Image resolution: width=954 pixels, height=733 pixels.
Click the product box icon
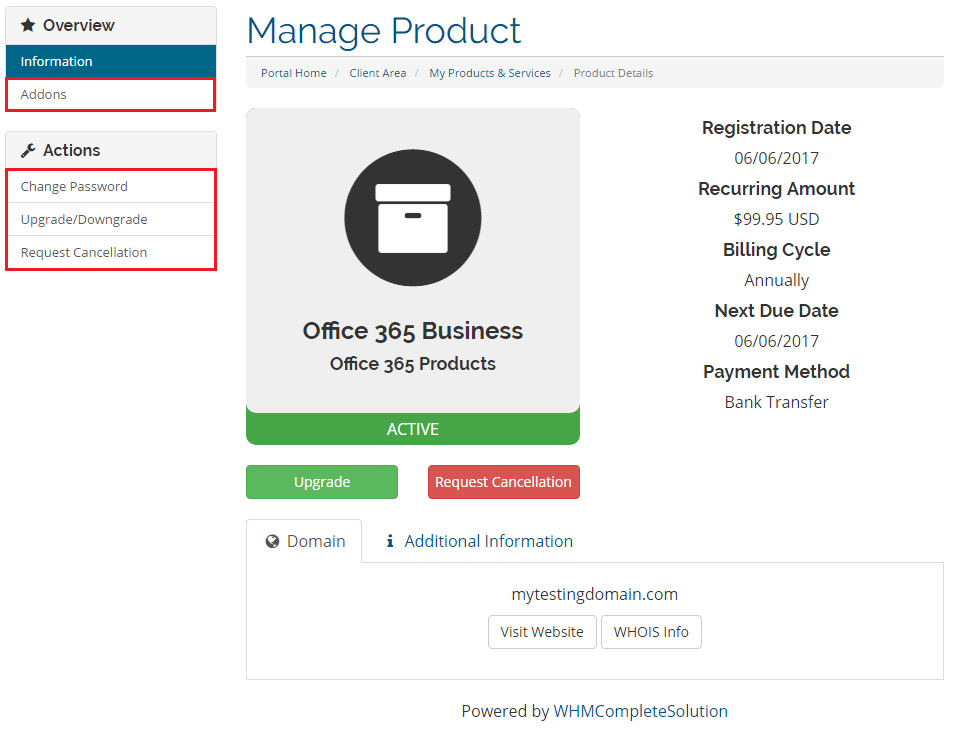413,218
